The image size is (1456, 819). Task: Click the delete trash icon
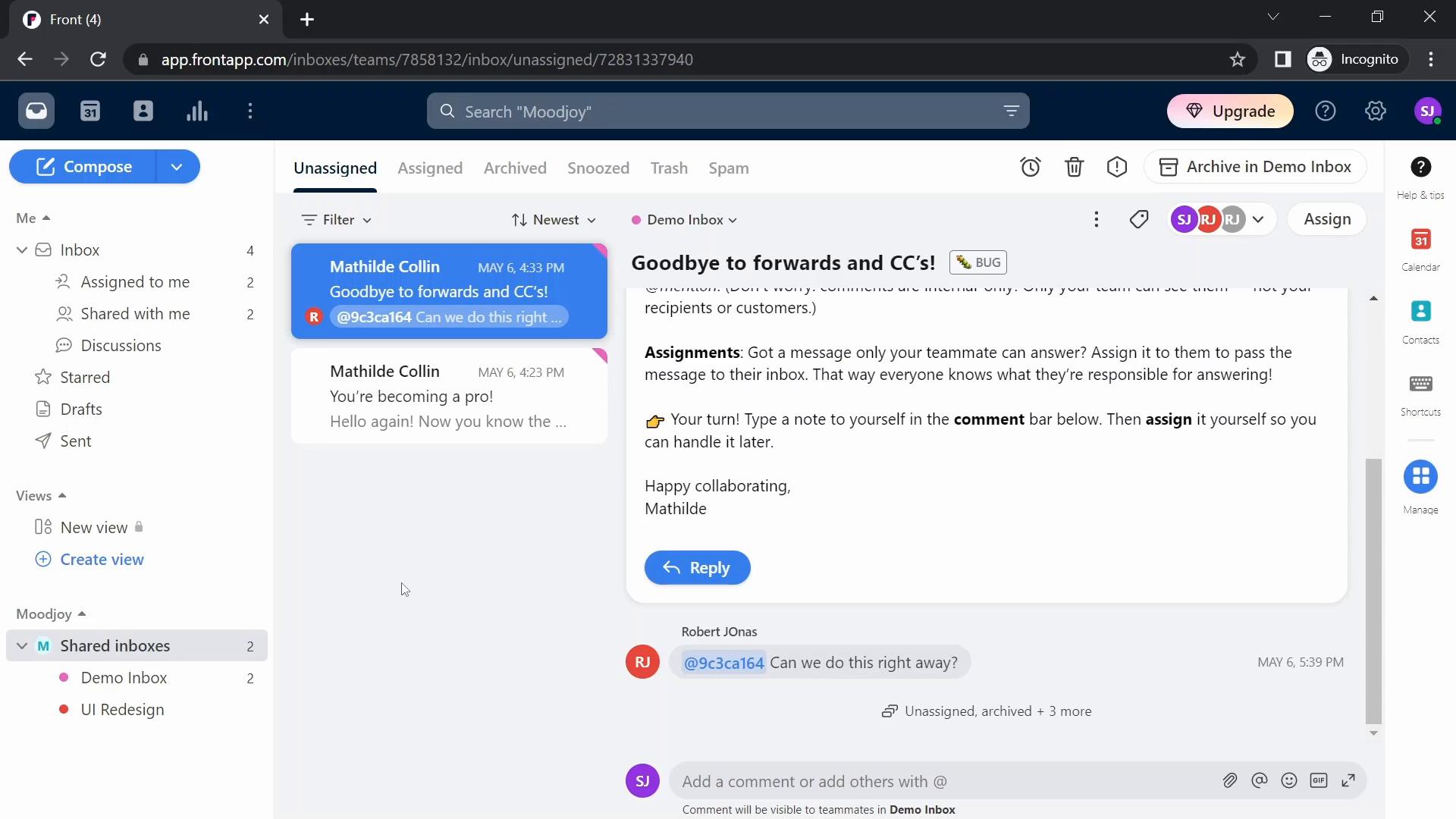coord(1074,167)
